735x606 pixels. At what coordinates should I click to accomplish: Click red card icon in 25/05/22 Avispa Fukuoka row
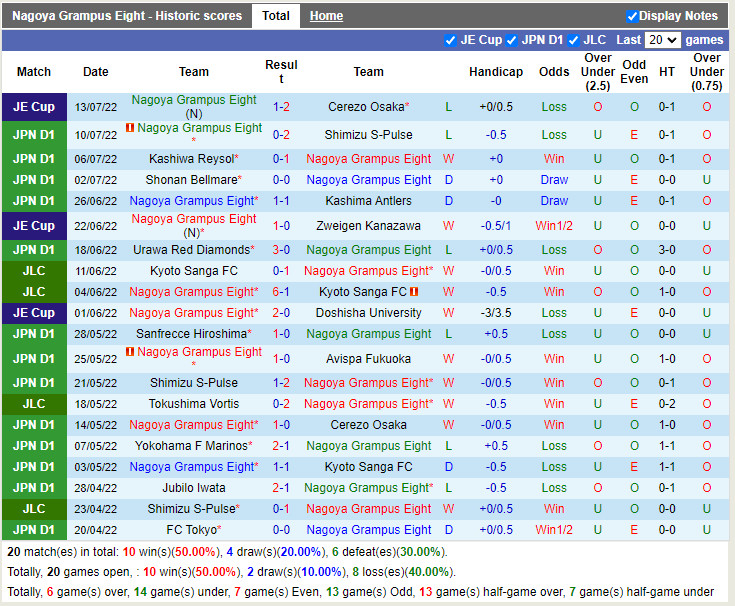[x=130, y=352]
